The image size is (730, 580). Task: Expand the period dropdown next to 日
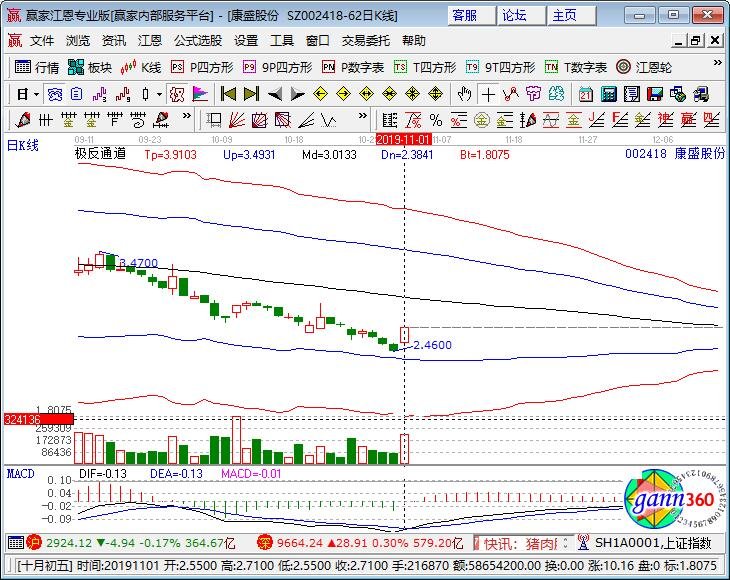[36, 94]
